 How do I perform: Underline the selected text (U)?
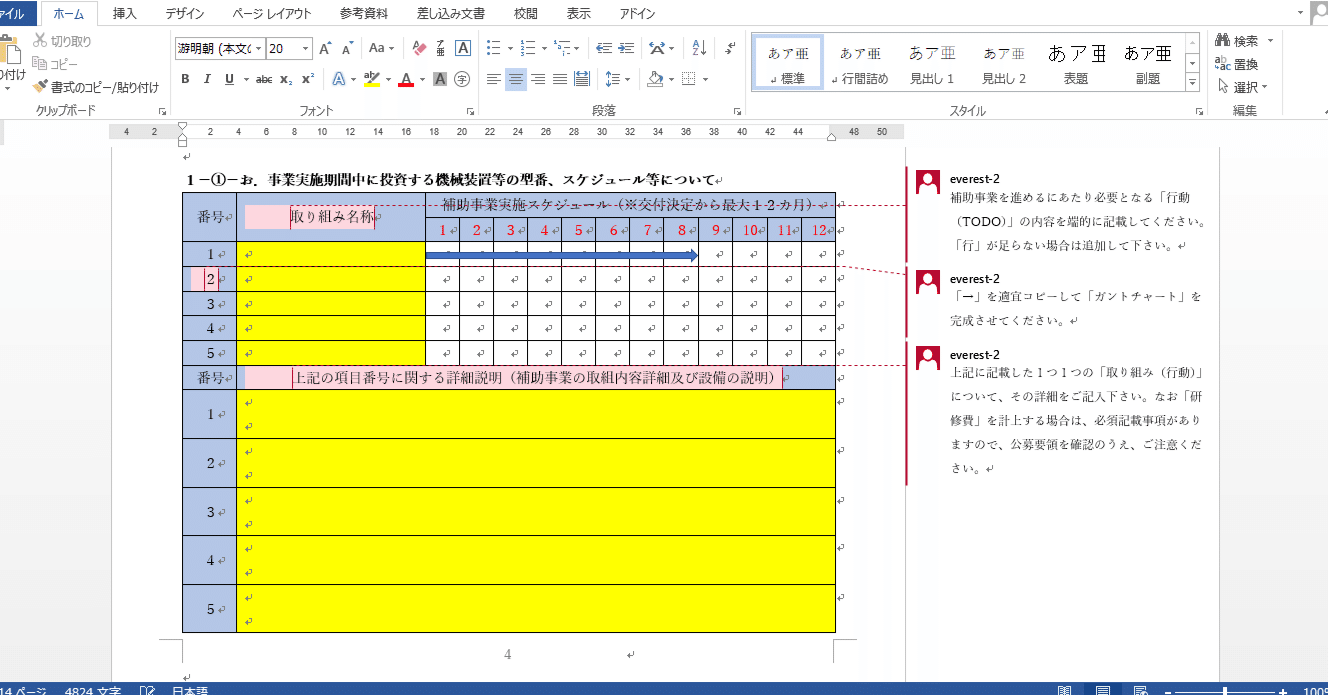coord(230,79)
